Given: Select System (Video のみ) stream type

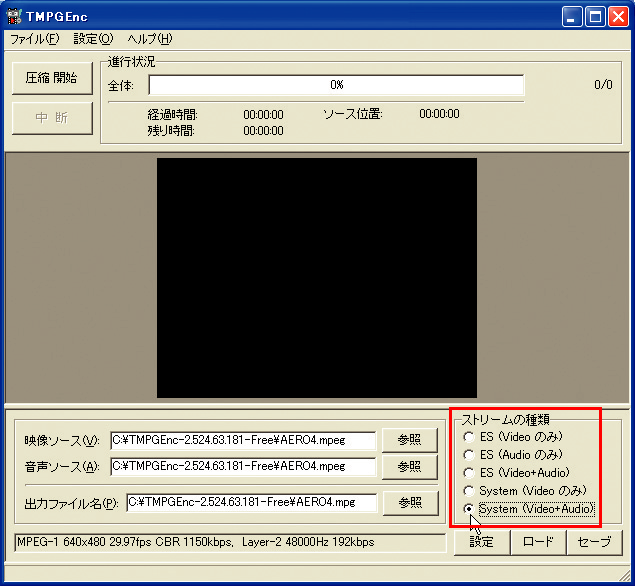Looking at the screenshot, I should (525, 491).
